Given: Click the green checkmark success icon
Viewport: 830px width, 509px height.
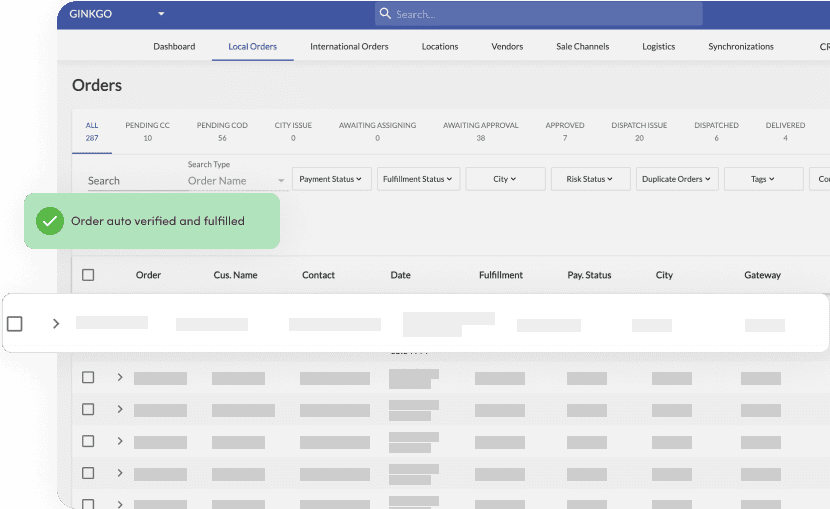Looking at the screenshot, I should point(50,221).
